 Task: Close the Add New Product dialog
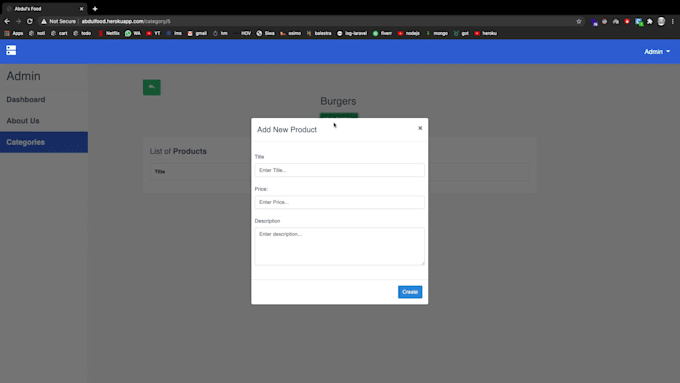pos(420,128)
